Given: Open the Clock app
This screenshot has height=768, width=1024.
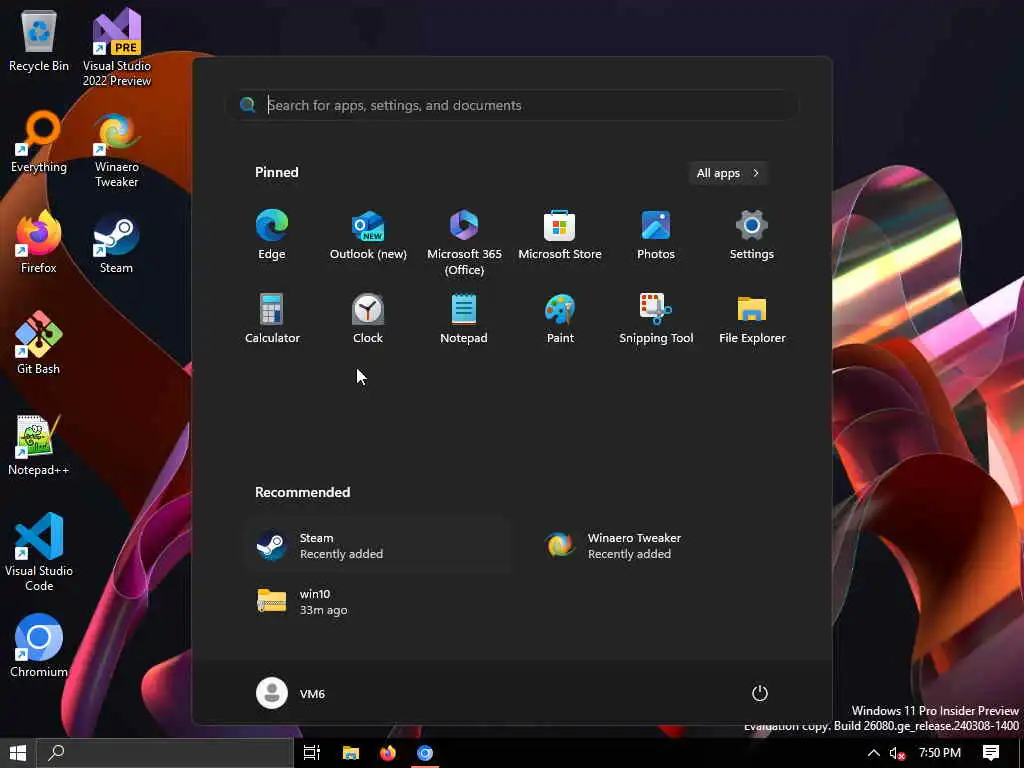Looking at the screenshot, I should click(x=368, y=319).
